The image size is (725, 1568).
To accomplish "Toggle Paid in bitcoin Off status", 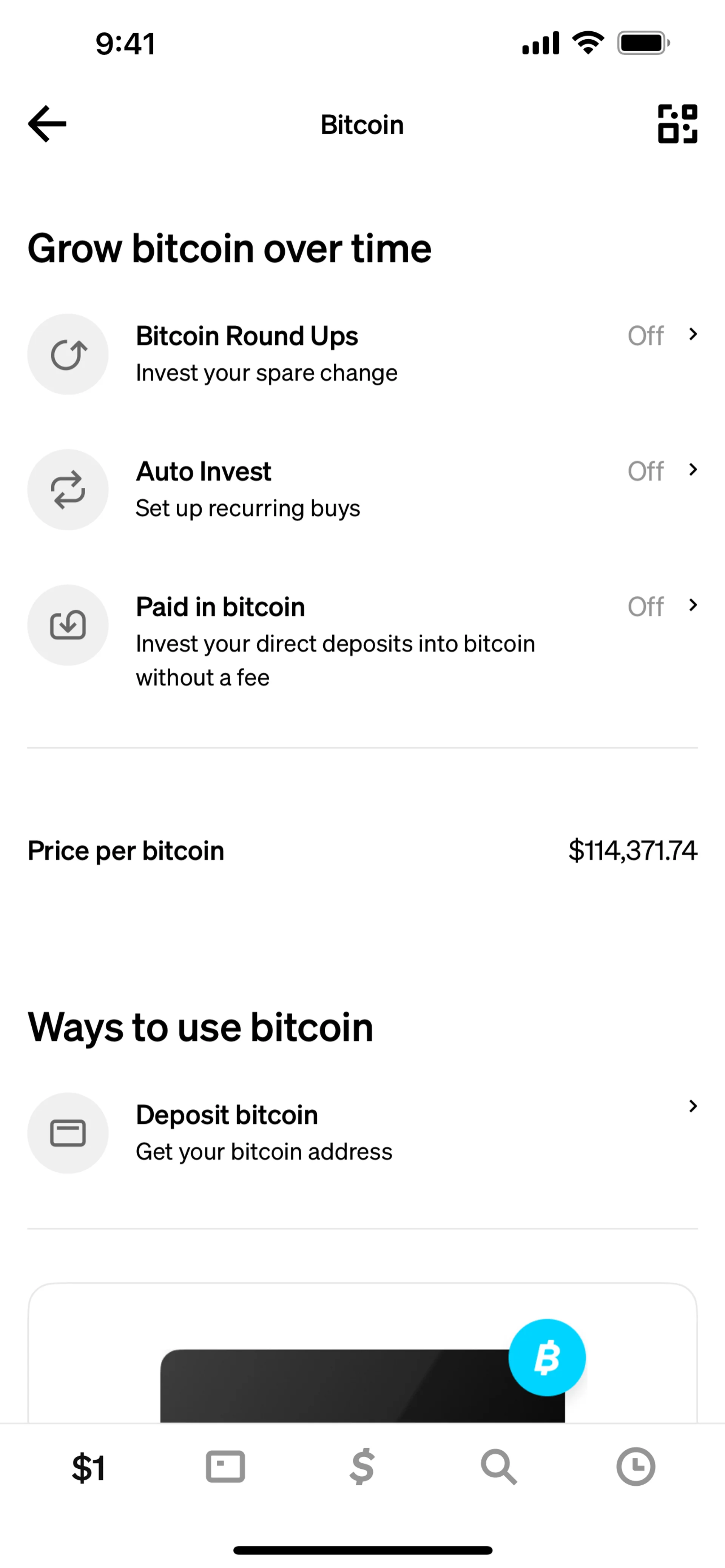I will (x=645, y=607).
